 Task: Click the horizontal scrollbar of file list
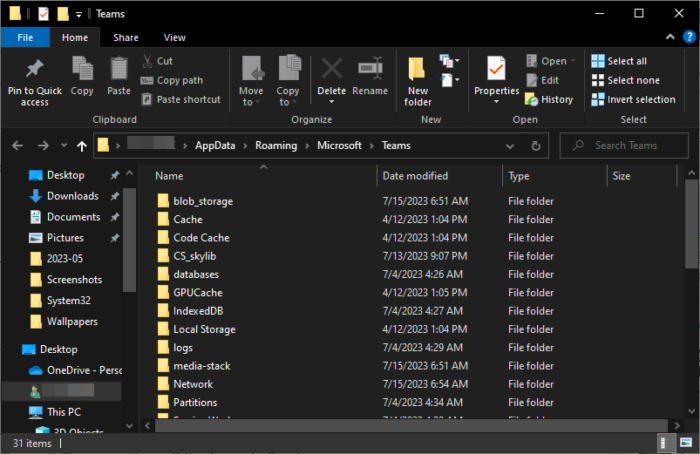tap(400, 426)
